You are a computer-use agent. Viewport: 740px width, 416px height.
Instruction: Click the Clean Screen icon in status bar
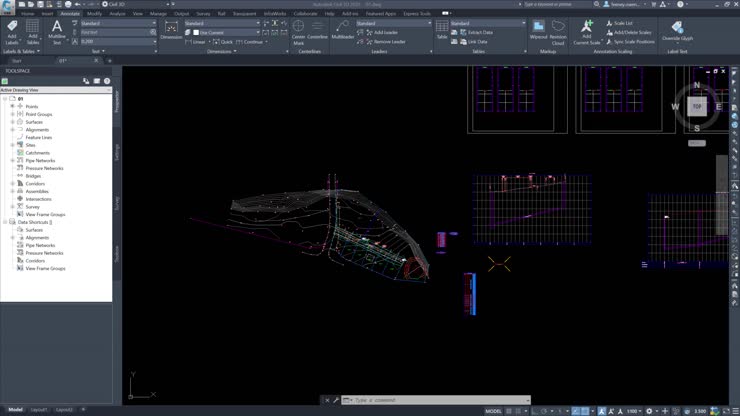coord(726,411)
